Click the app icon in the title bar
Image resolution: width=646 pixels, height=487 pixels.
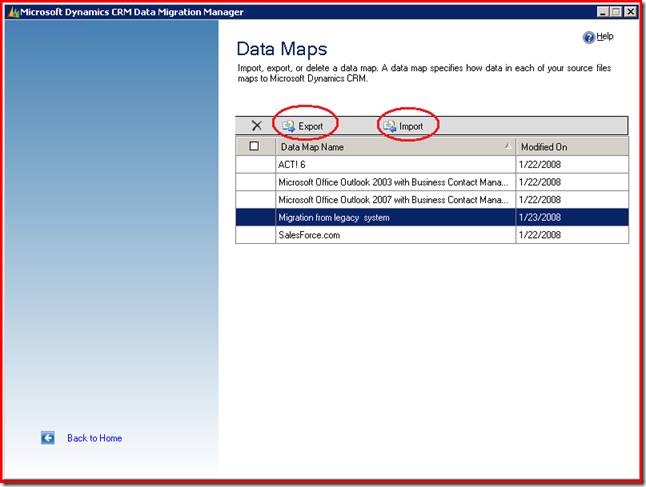13,11
